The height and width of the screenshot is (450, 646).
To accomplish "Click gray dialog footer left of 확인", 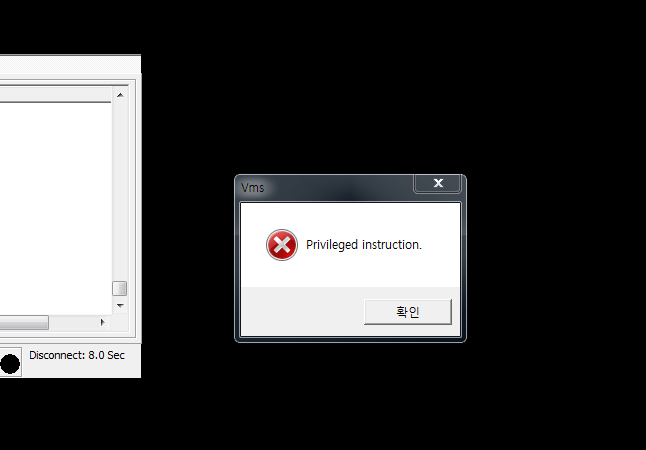I will click(302, 312).
